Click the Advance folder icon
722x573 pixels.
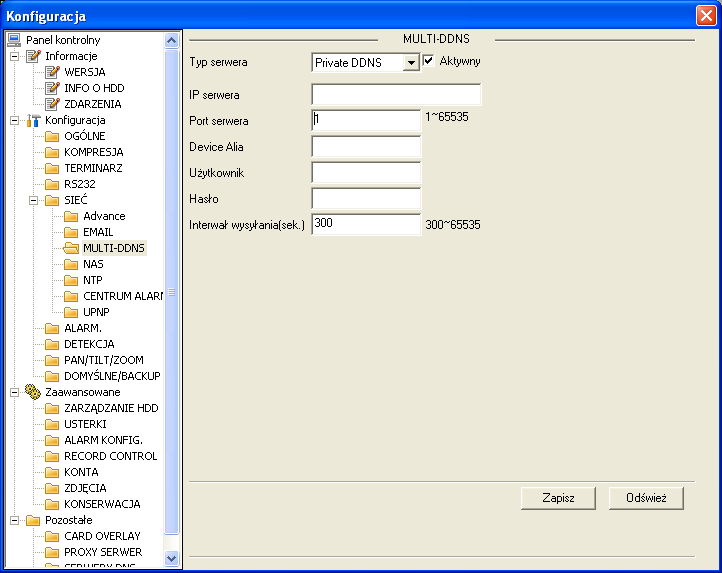[71, 216]
